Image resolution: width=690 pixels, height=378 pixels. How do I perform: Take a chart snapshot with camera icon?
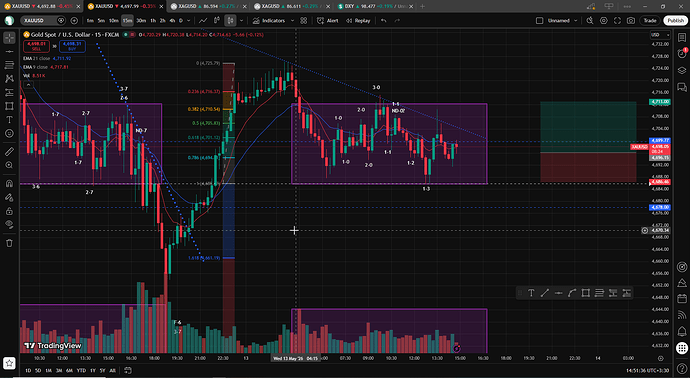coord(631,21)
